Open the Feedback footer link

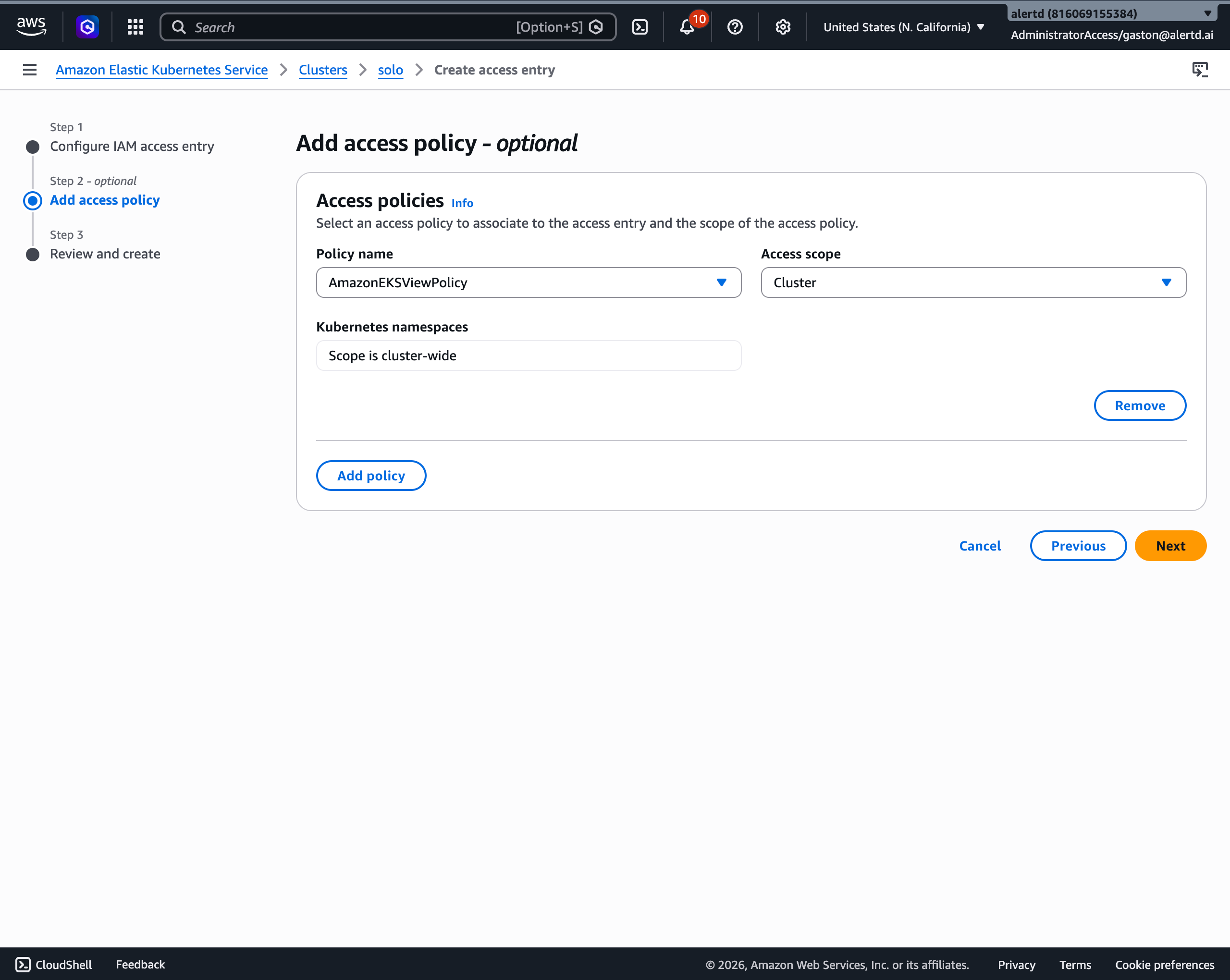click(x=140, y=964)
